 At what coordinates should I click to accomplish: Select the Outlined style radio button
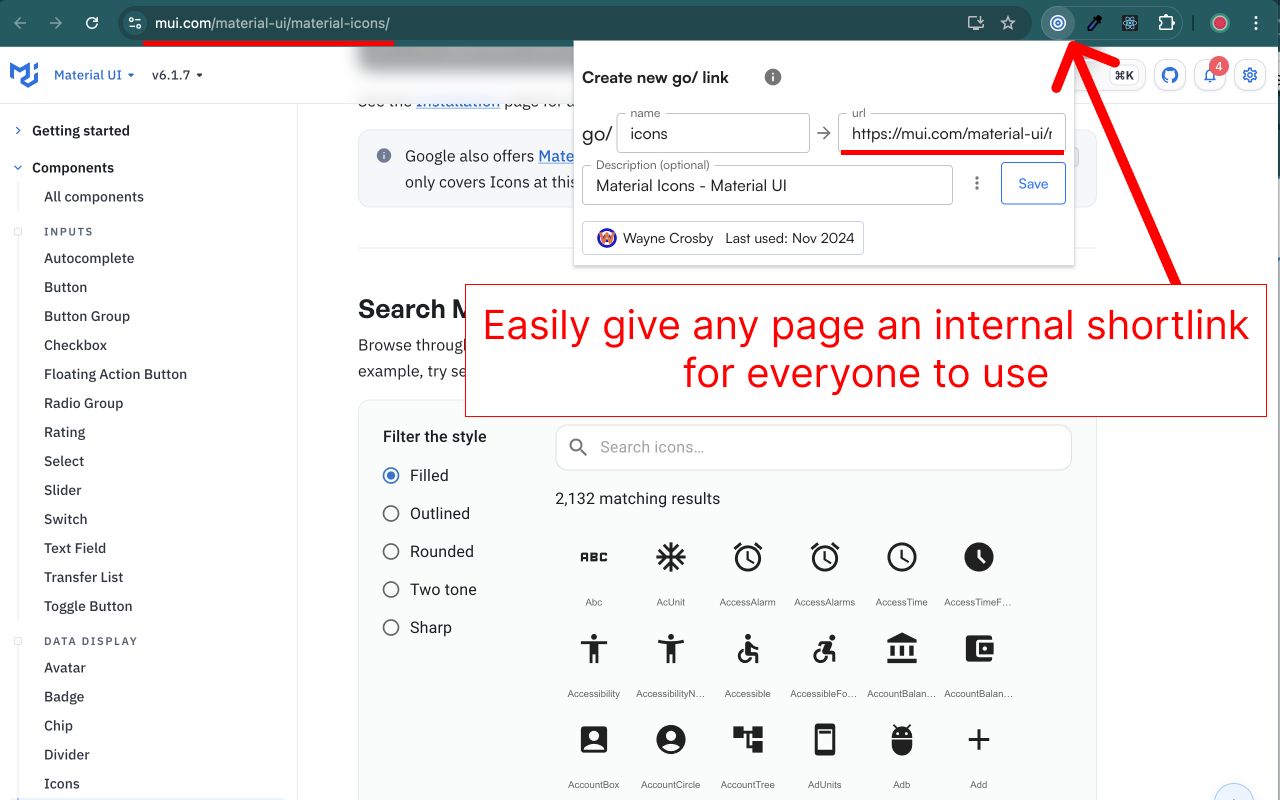point(391,513)
